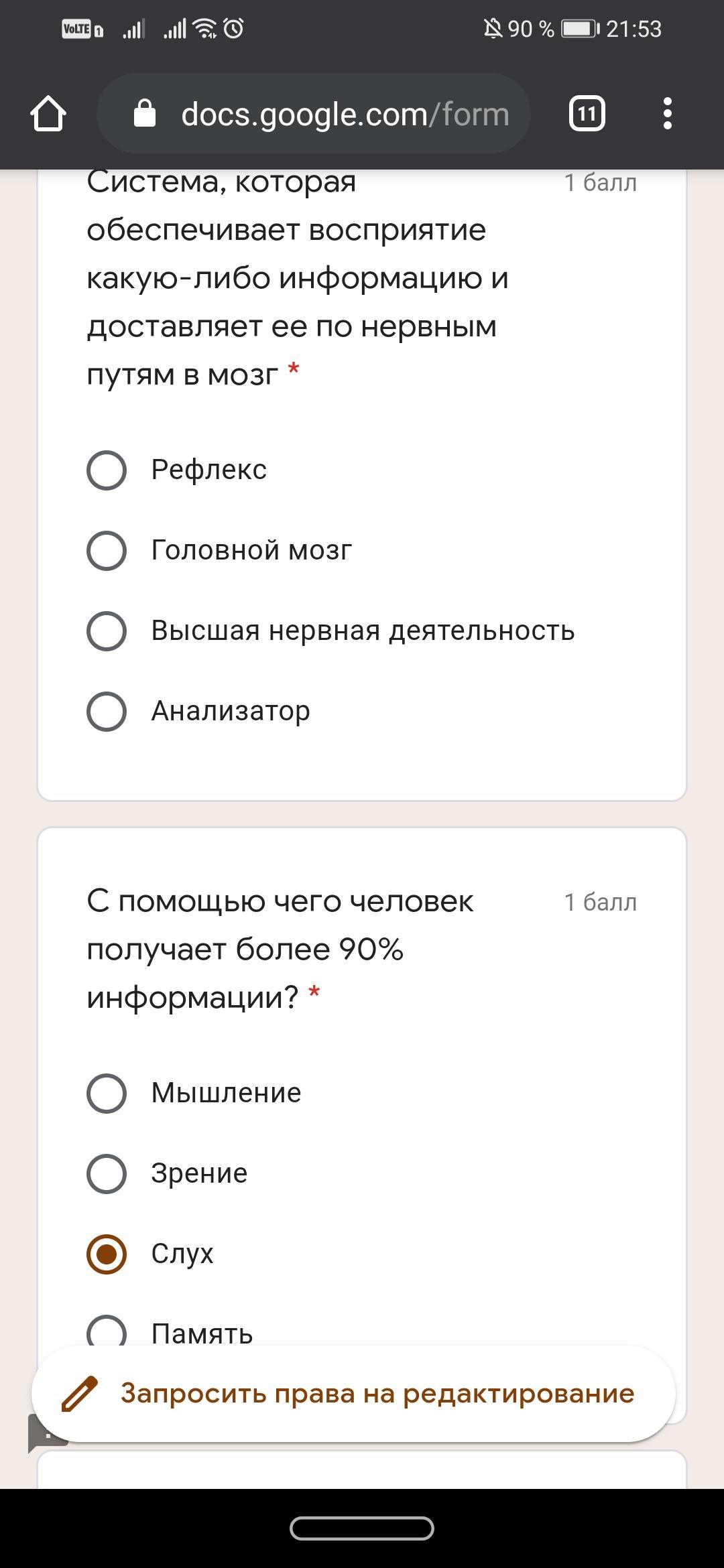Select the Зрение radio option
Image resolution: width=724 pixels, height=1568 pixels.
pyautogui.click(x=107, y=1173)
